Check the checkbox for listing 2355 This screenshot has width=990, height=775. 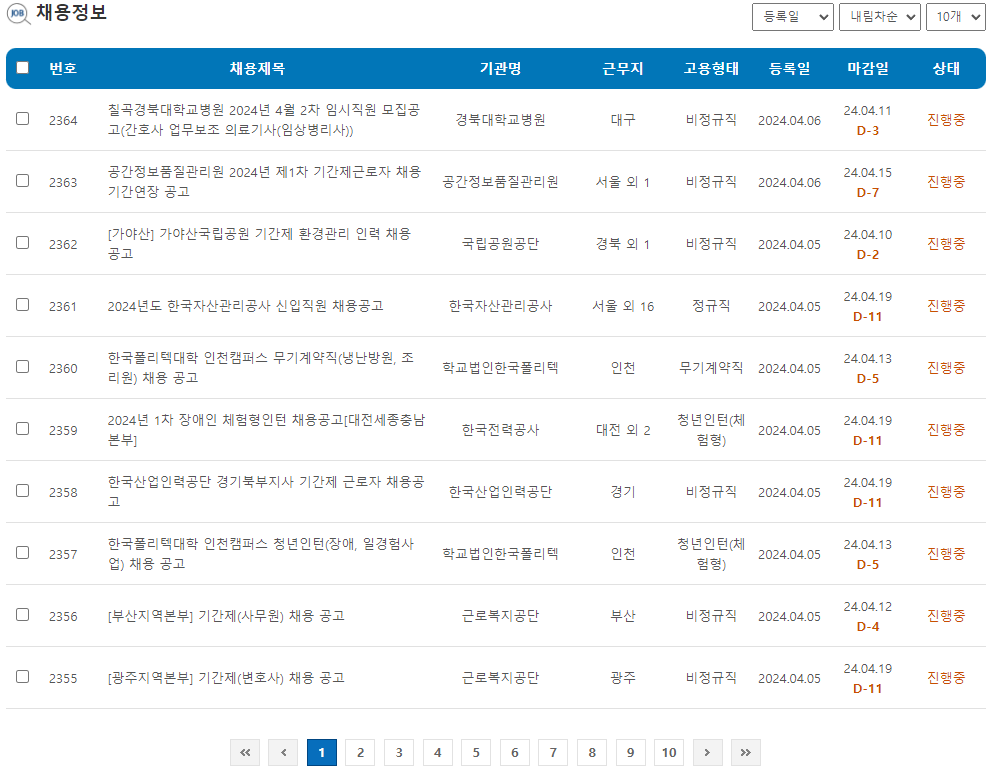point(23,677)
